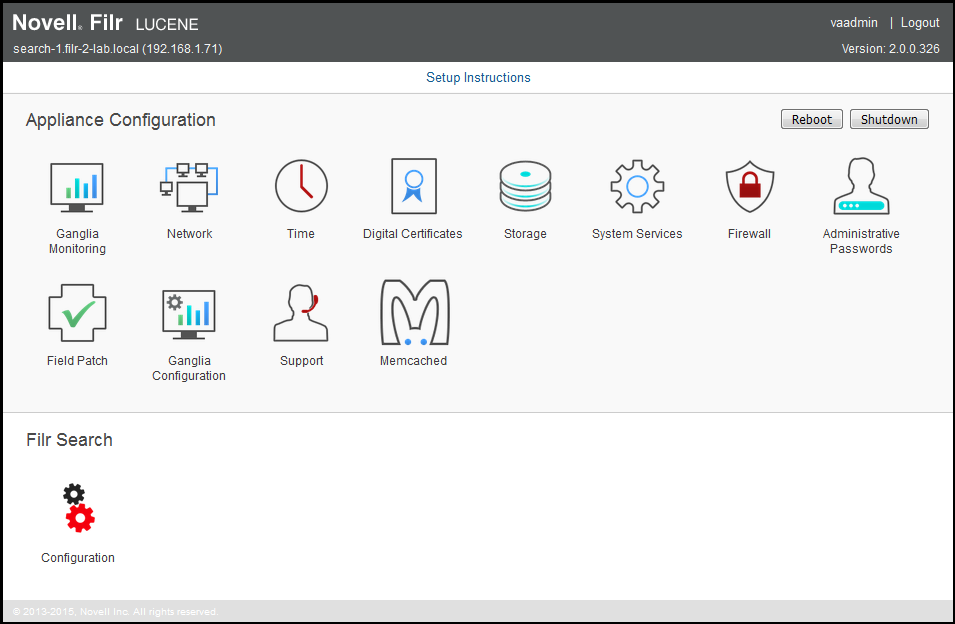The image size is (955, 624).
Task: Open the Ganglia Monitoring icon
Action: (x=77, y=188)
